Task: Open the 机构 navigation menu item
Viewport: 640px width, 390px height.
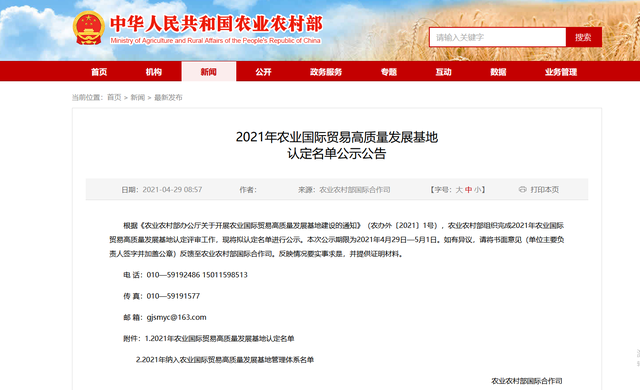Action: point(154,72)
